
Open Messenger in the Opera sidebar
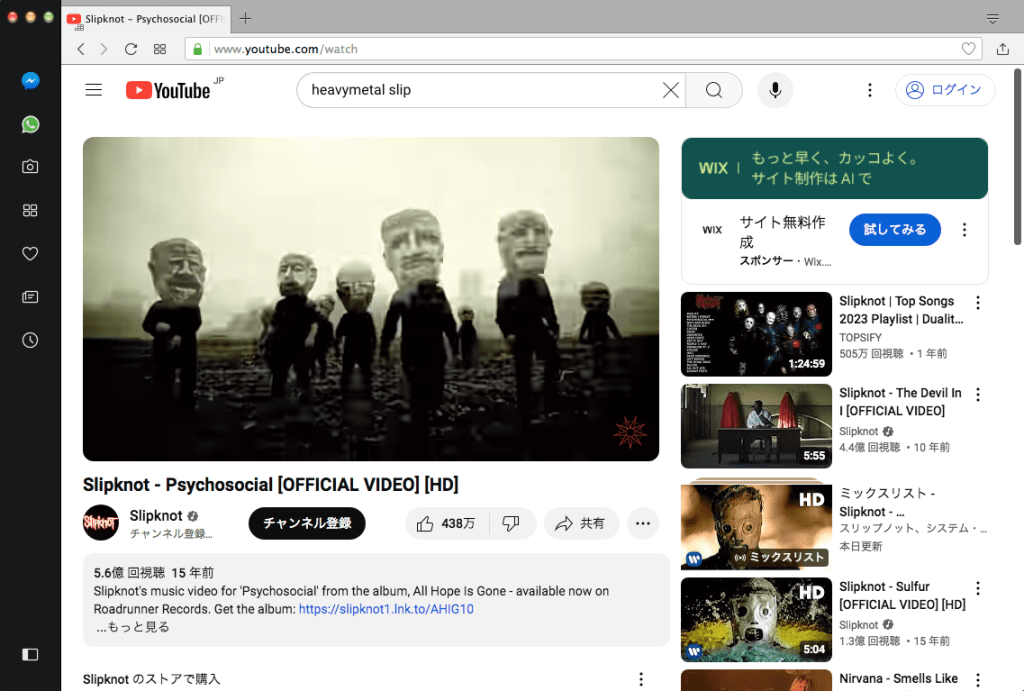[x=30, y=80]
